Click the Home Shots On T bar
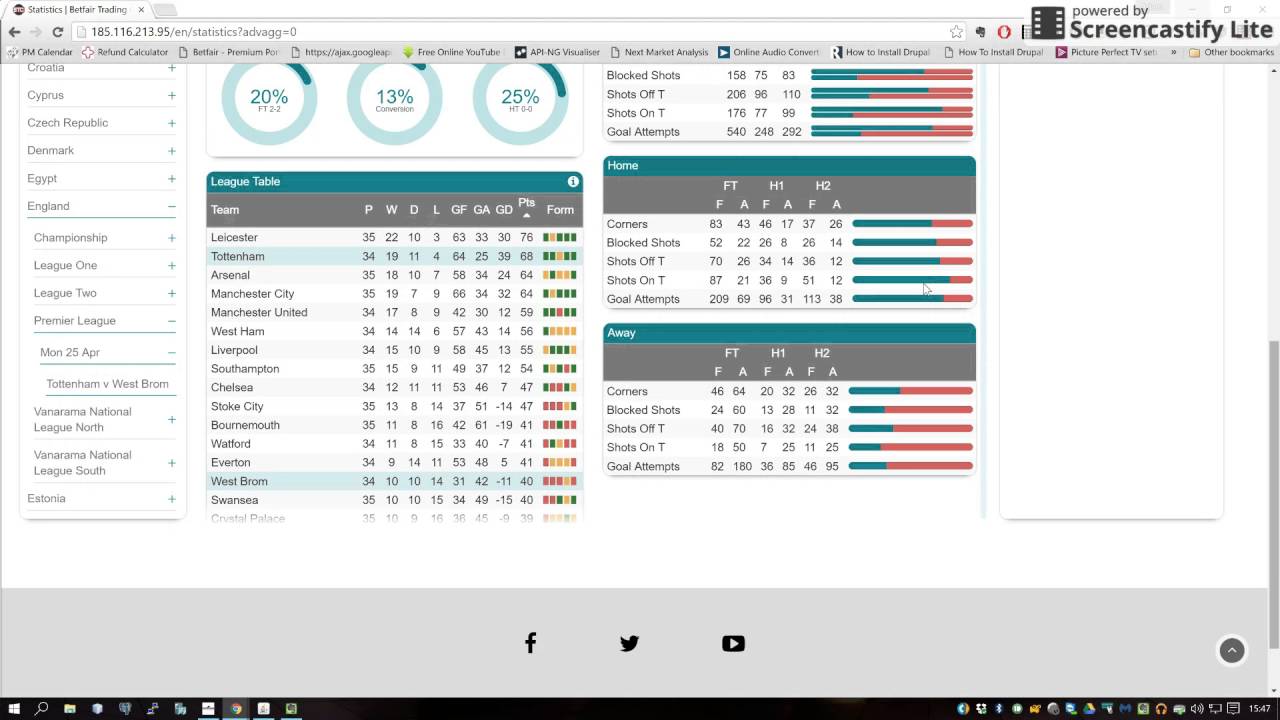The width and height of the screenshot is (1280, 720). click(912, 280)
